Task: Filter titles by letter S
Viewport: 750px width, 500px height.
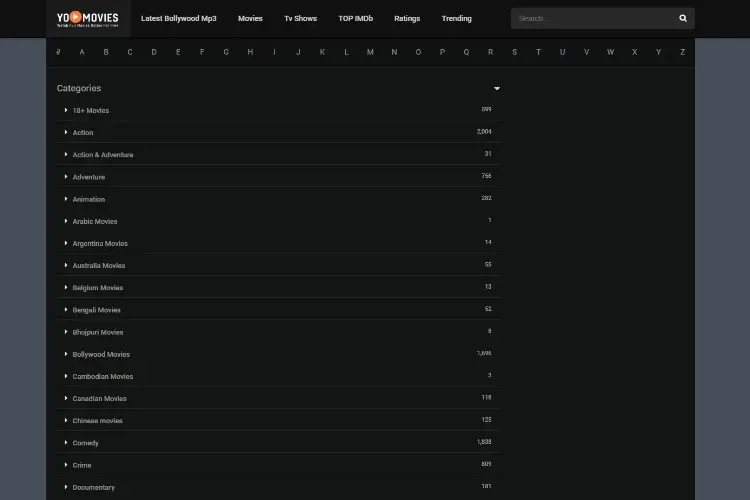Action: click(x=514, y=52)
